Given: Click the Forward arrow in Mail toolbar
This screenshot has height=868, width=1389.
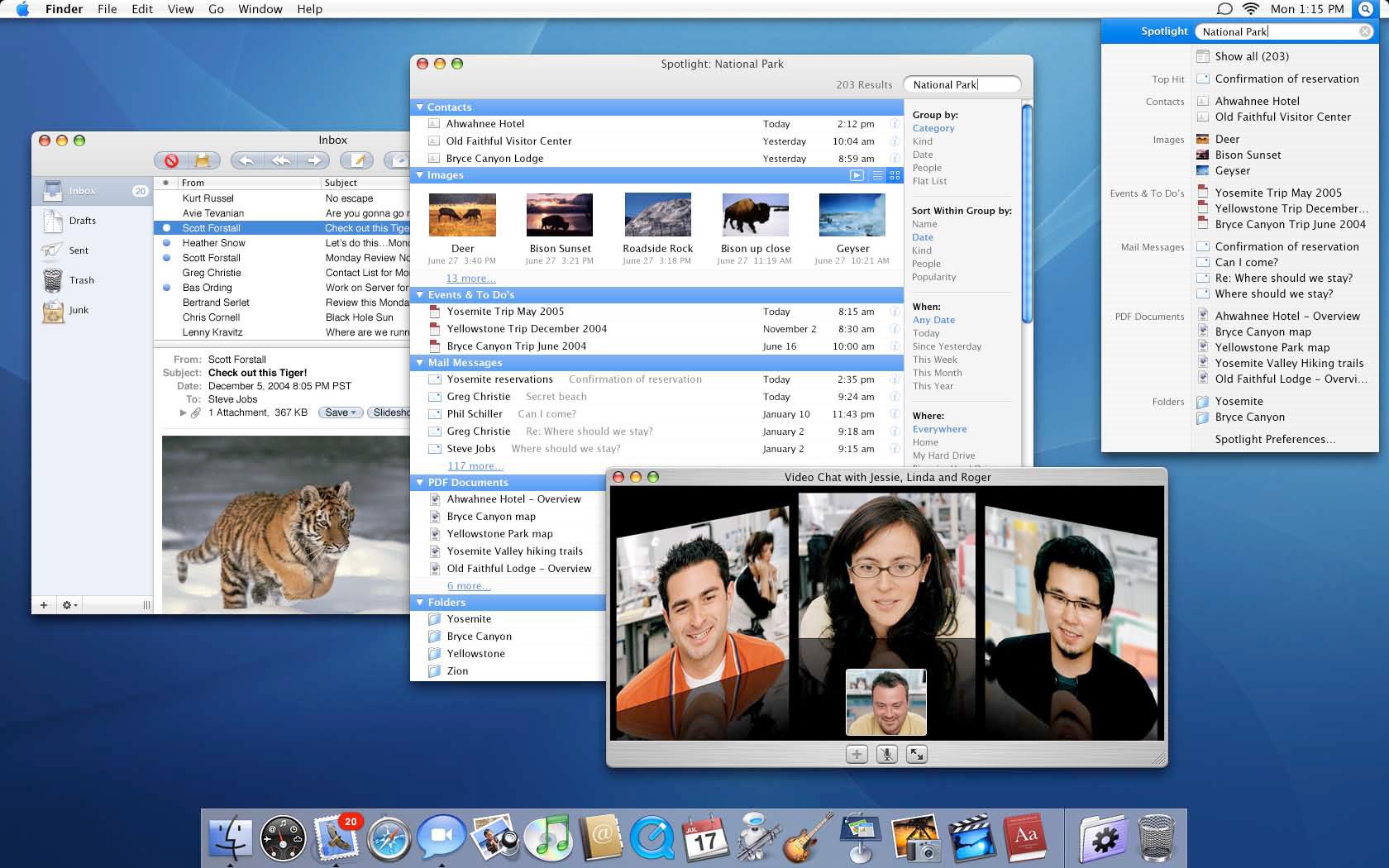Looking at the screenshot, I should click(313, 160).
